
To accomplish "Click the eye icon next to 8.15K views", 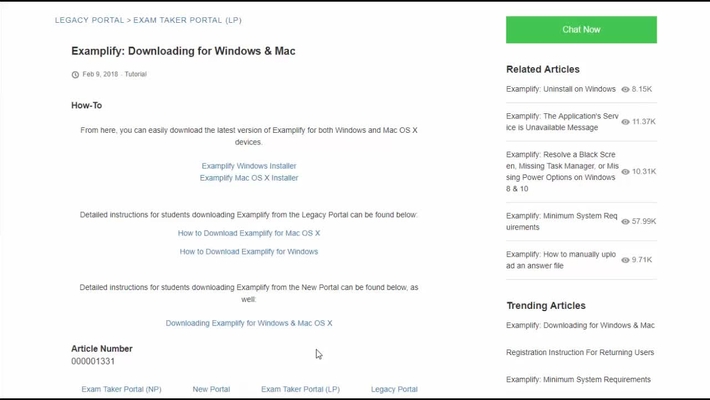I will [x=625, y=89].
